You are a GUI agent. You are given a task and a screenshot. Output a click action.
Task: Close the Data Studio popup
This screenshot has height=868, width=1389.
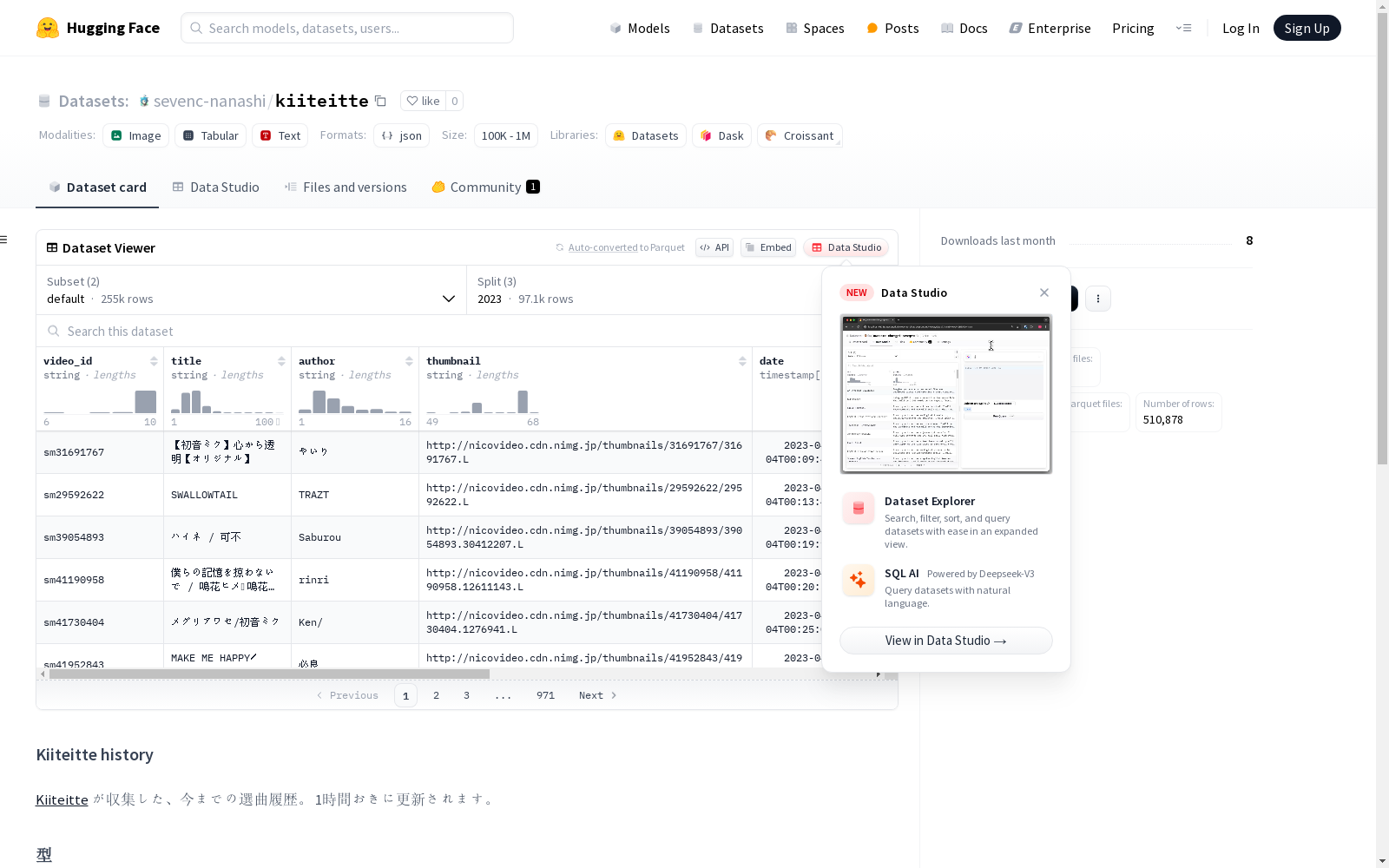pos(1044,293)
